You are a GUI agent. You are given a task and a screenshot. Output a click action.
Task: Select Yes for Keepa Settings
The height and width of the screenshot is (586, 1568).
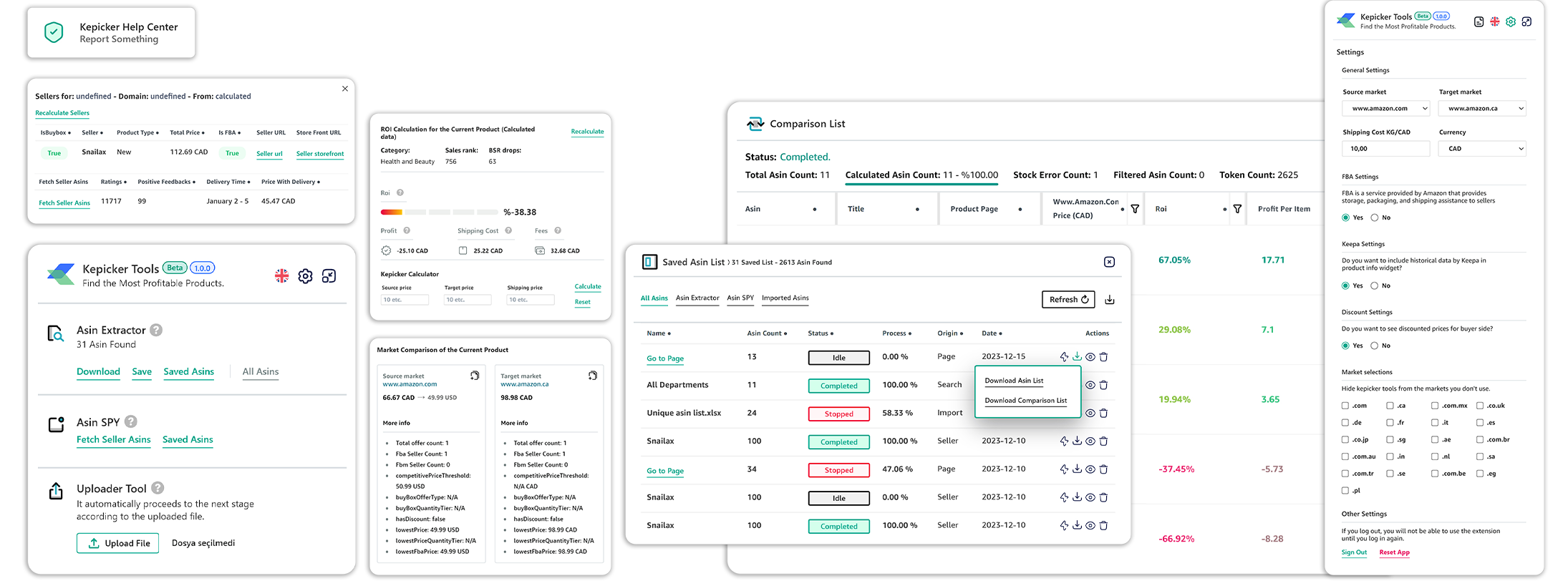(x=1345, y=285)
